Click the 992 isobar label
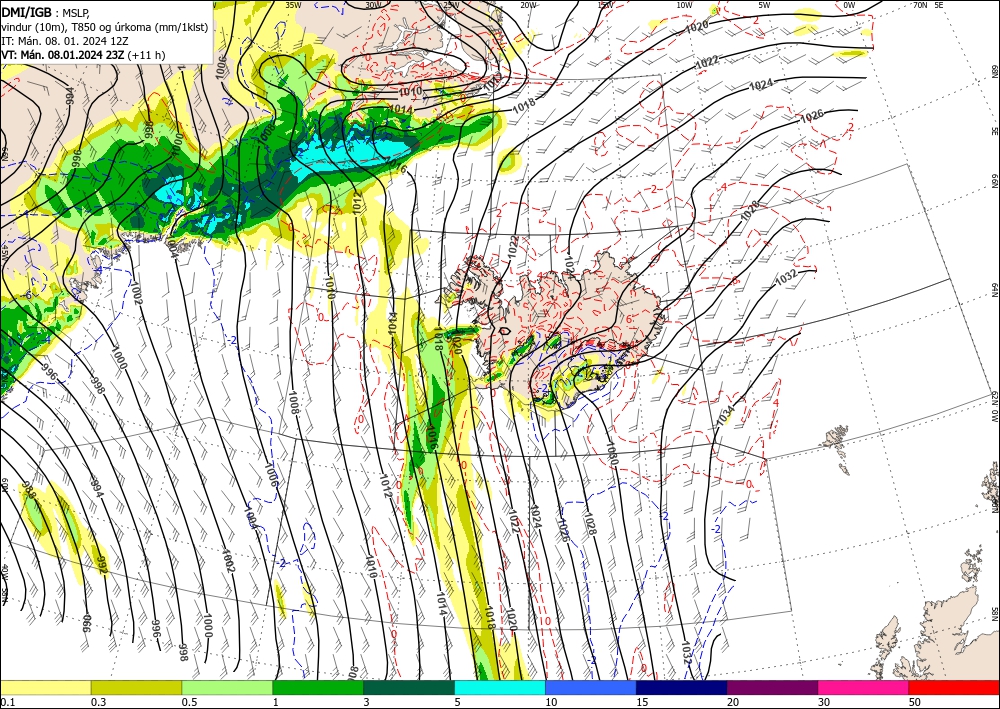 [101, 565]
